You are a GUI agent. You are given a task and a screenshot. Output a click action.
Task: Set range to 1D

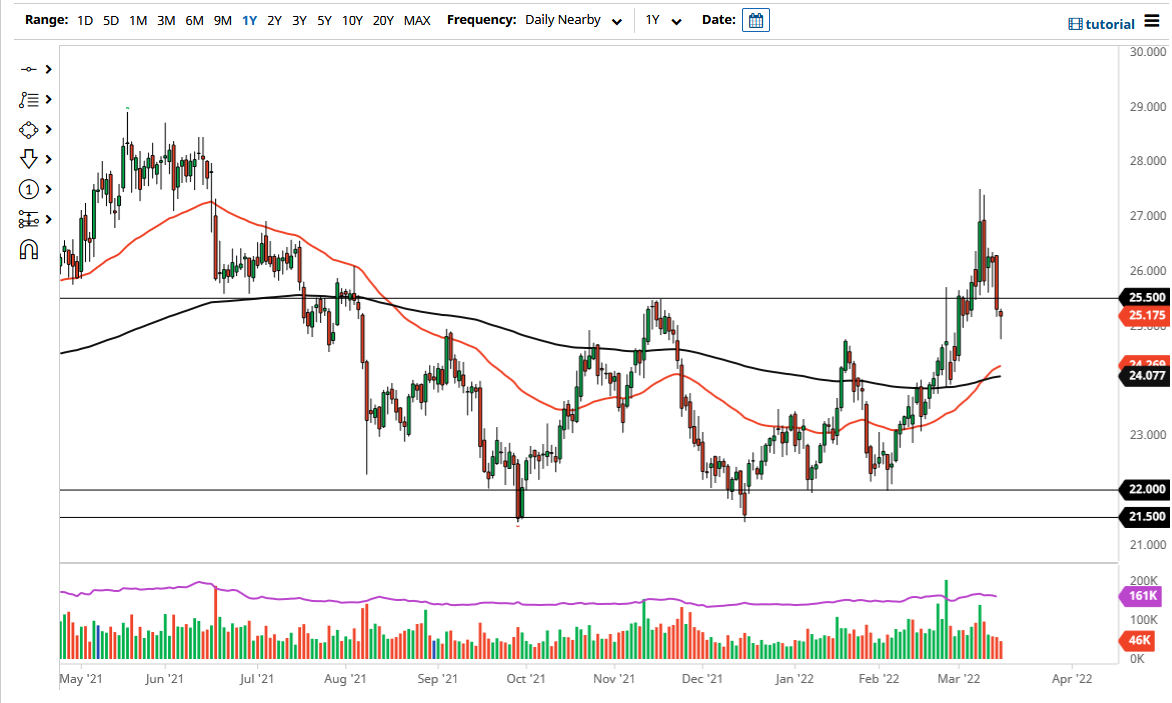coord(85,20)
